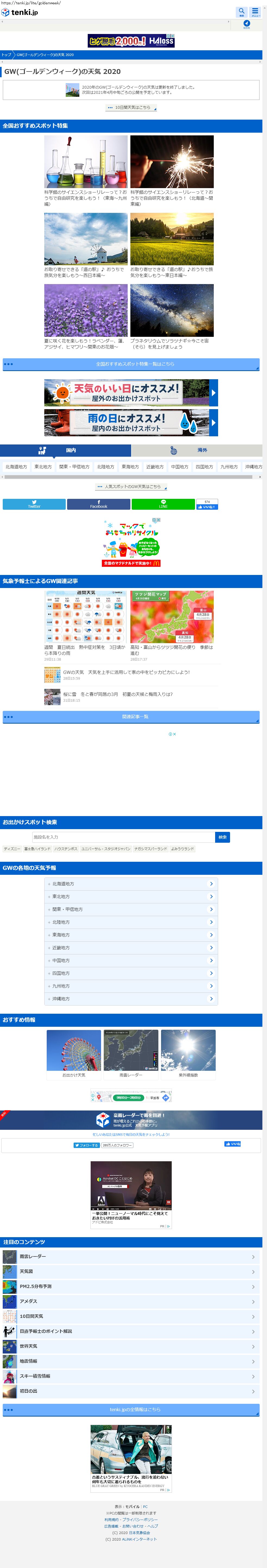Click the 施設名を入力 search field
267x1568 pixels.
[124, 837]
